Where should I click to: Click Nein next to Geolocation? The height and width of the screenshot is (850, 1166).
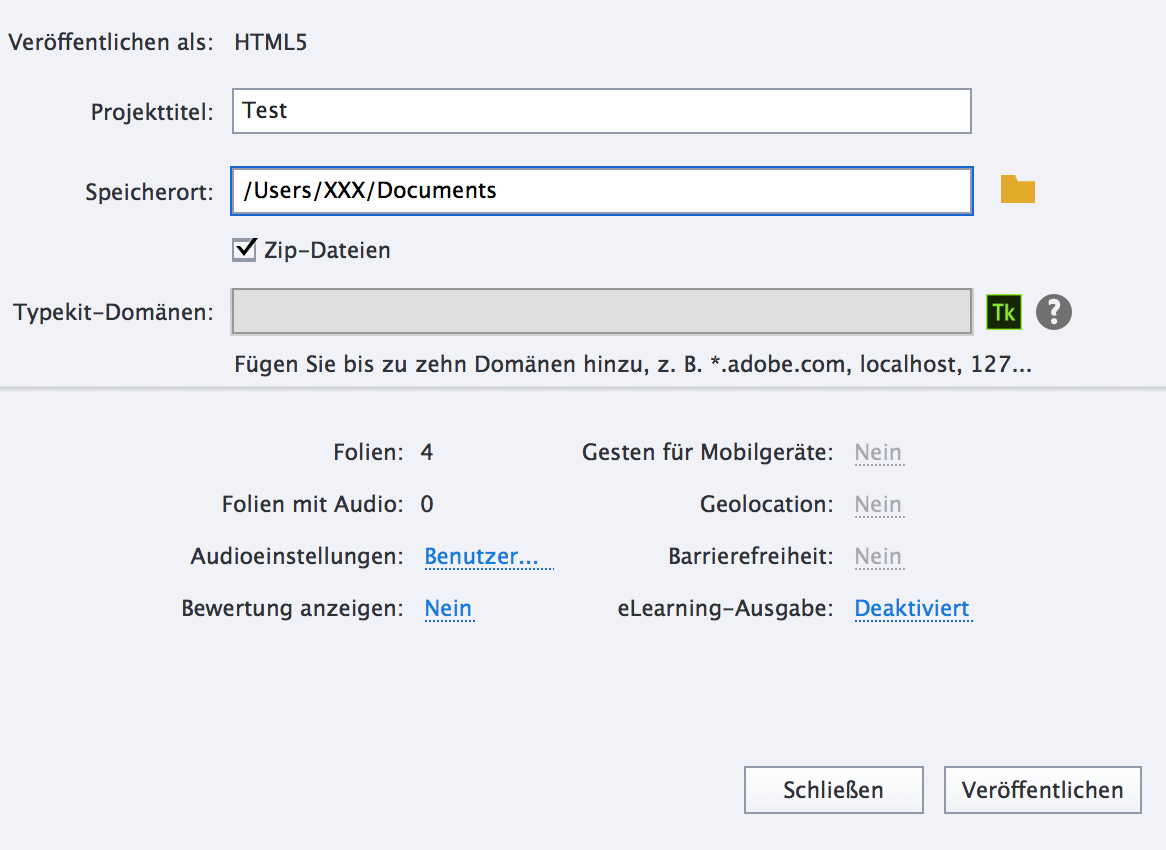(x=878, y=504)
